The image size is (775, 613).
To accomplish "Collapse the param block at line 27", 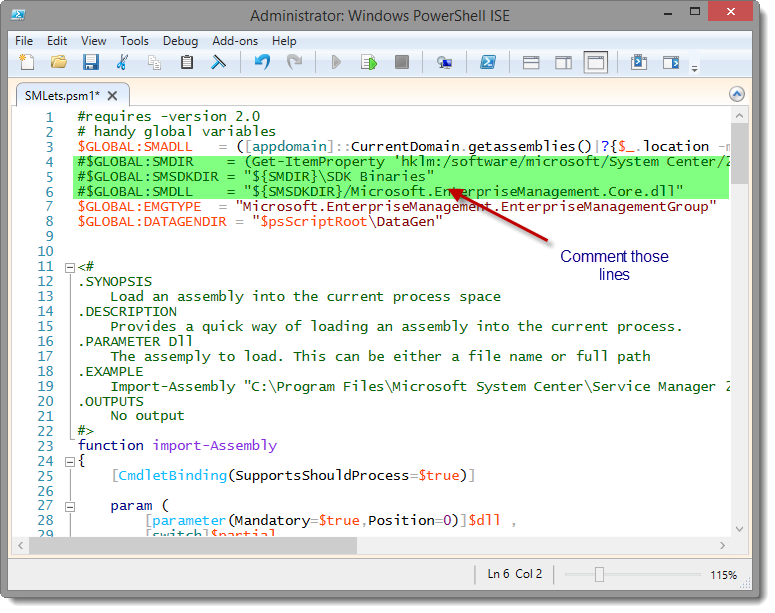I will pos(70,507).
